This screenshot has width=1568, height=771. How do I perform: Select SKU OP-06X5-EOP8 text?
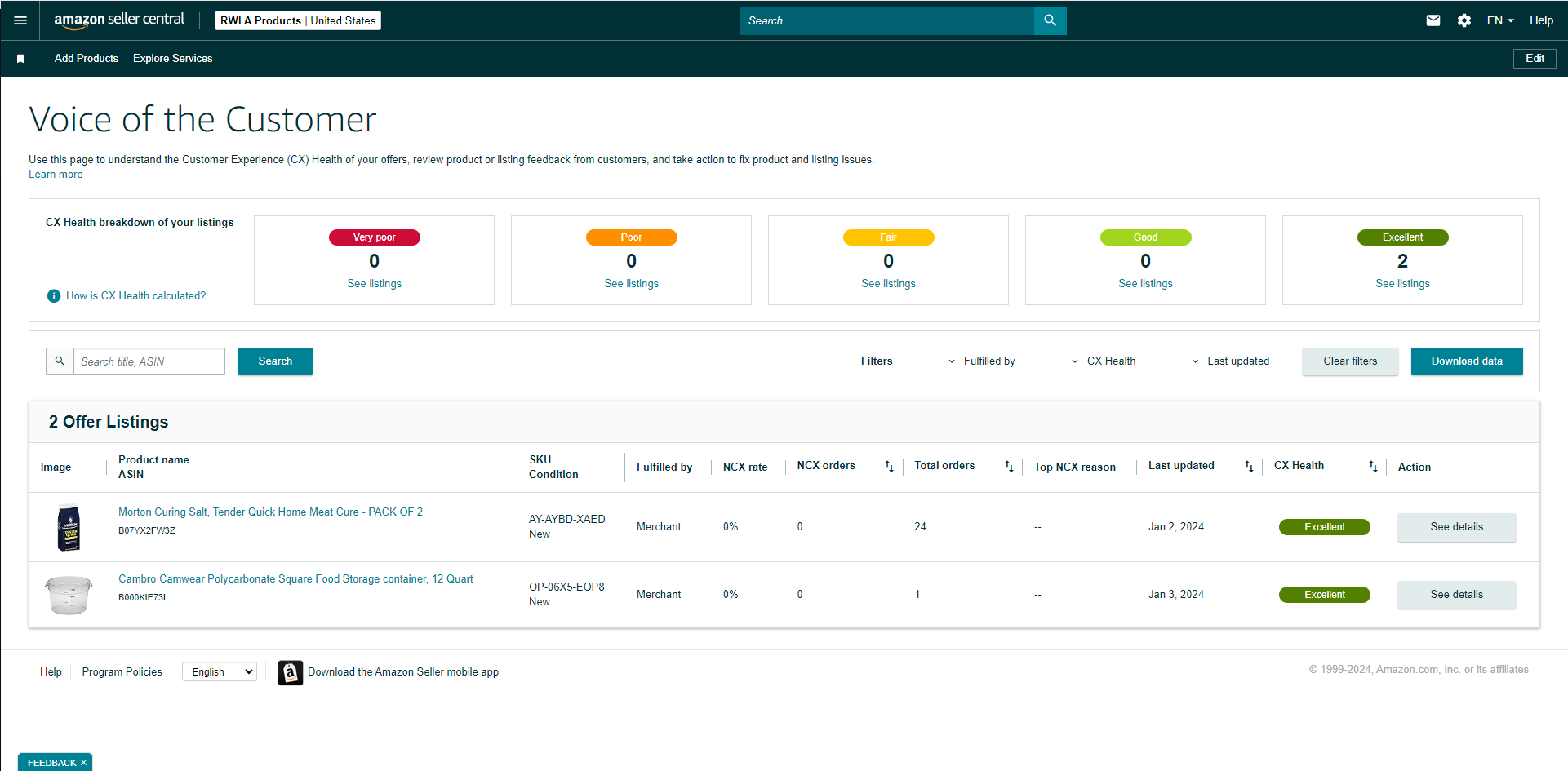pos(567,587)
